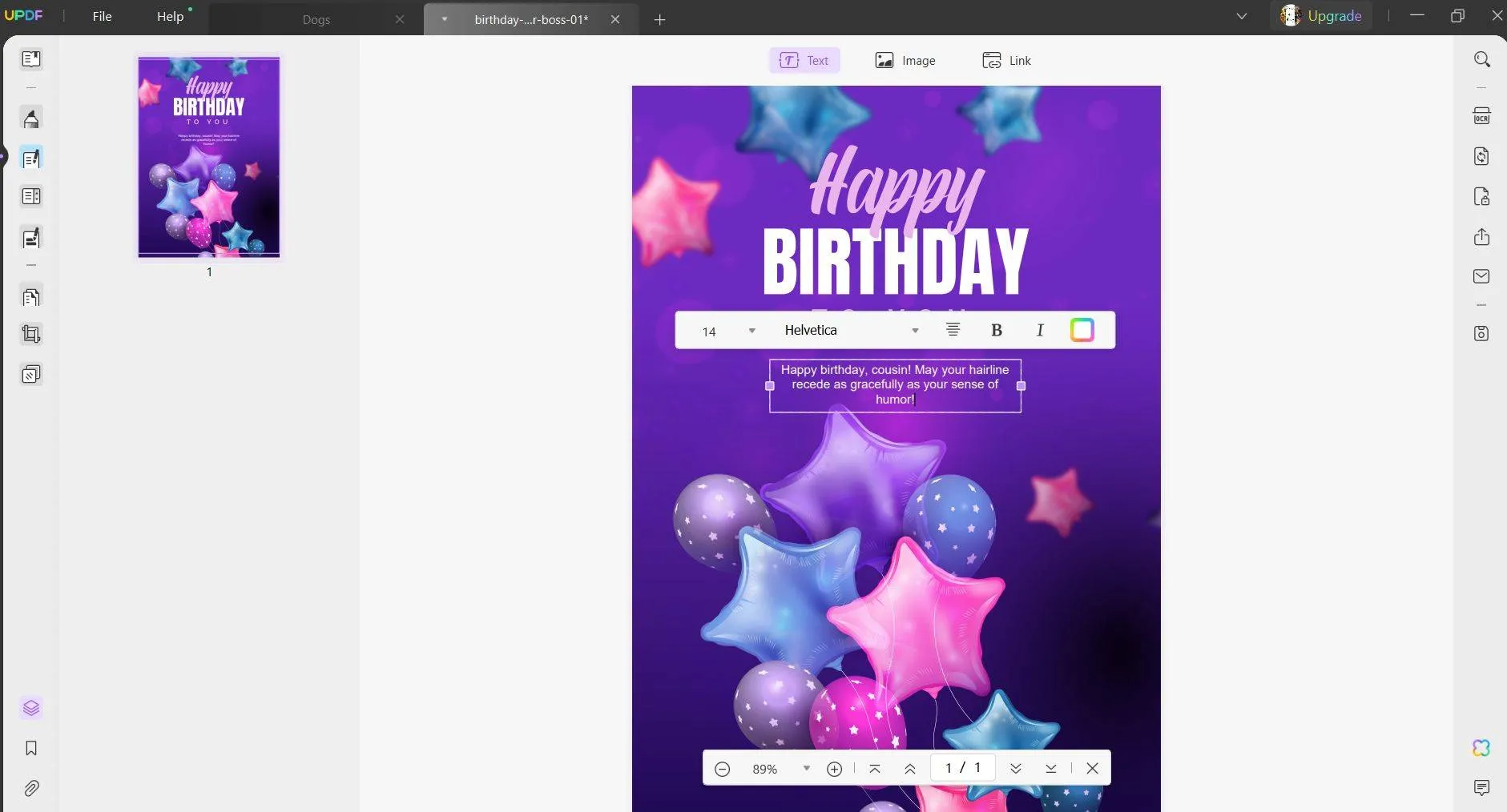Screen dimensions: 1507x812
Task: Go to the next page
Action: tap(1016, 769)
